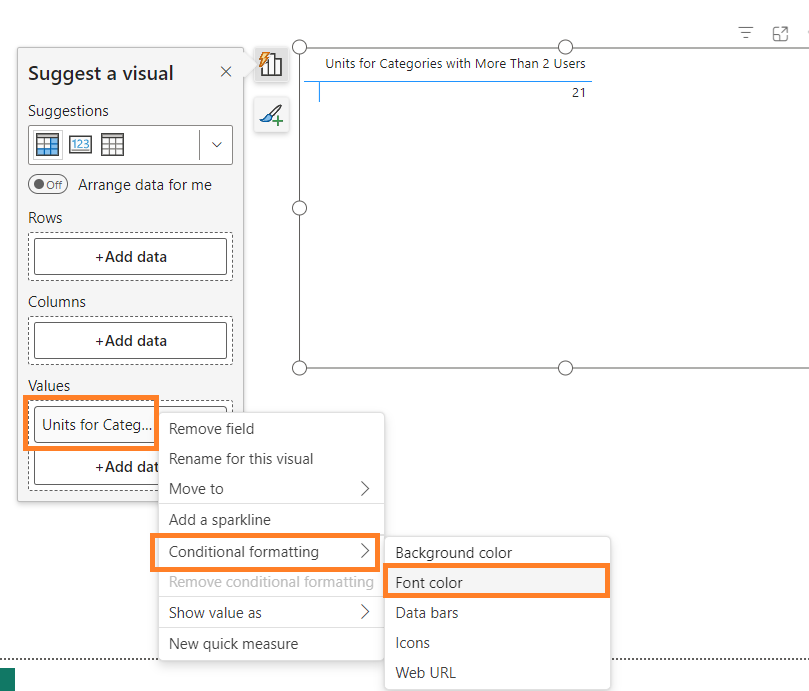Image resolution: width=809 pixels, height=691 pixels.
Task: Open the Suggest a visual lightning chart icon
Action: [x=271, y=64]
